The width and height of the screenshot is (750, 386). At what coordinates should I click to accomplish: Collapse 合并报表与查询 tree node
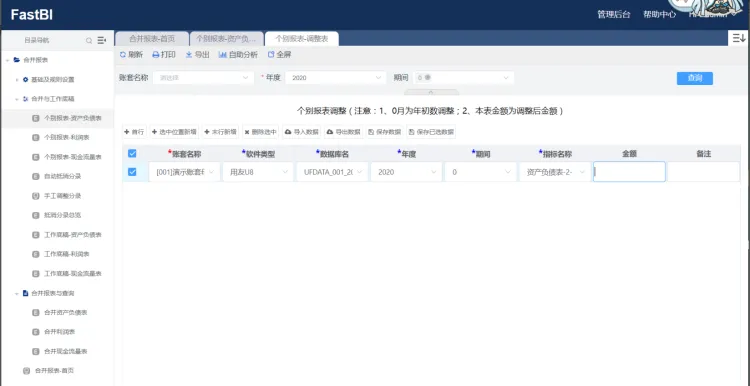(x=17, y=293)
